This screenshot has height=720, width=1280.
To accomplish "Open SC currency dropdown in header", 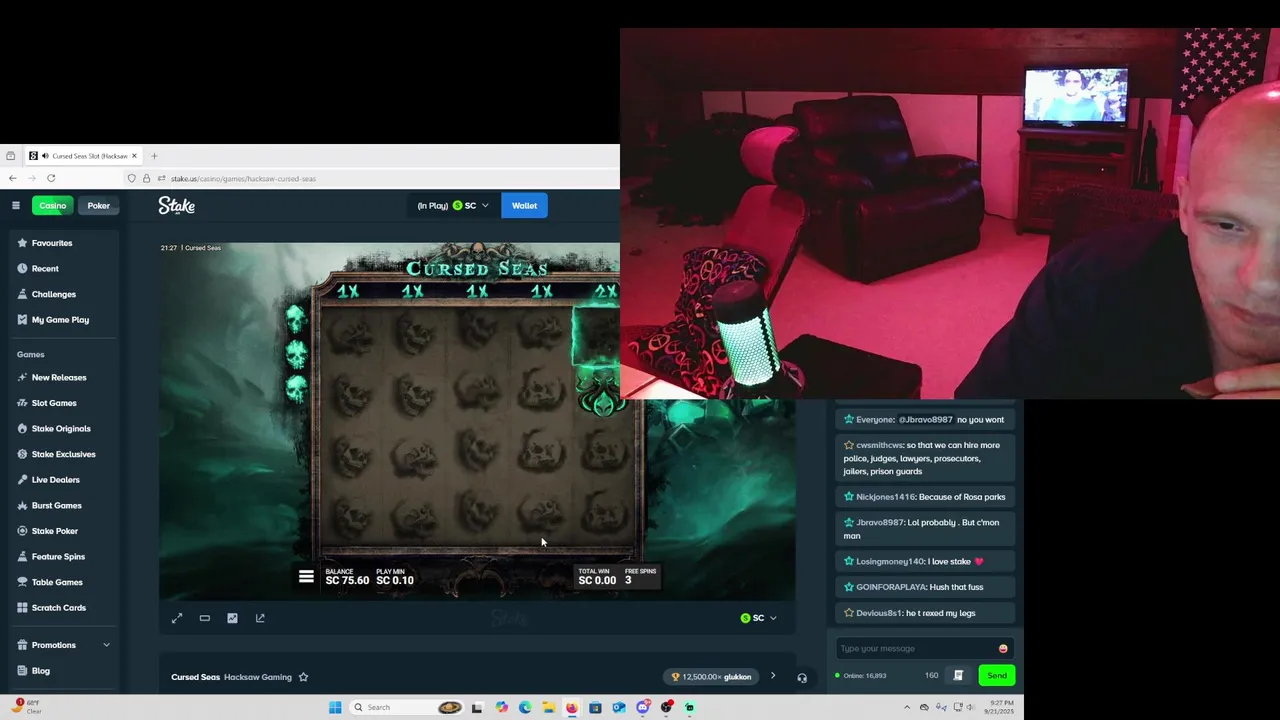I will [453, 205].
